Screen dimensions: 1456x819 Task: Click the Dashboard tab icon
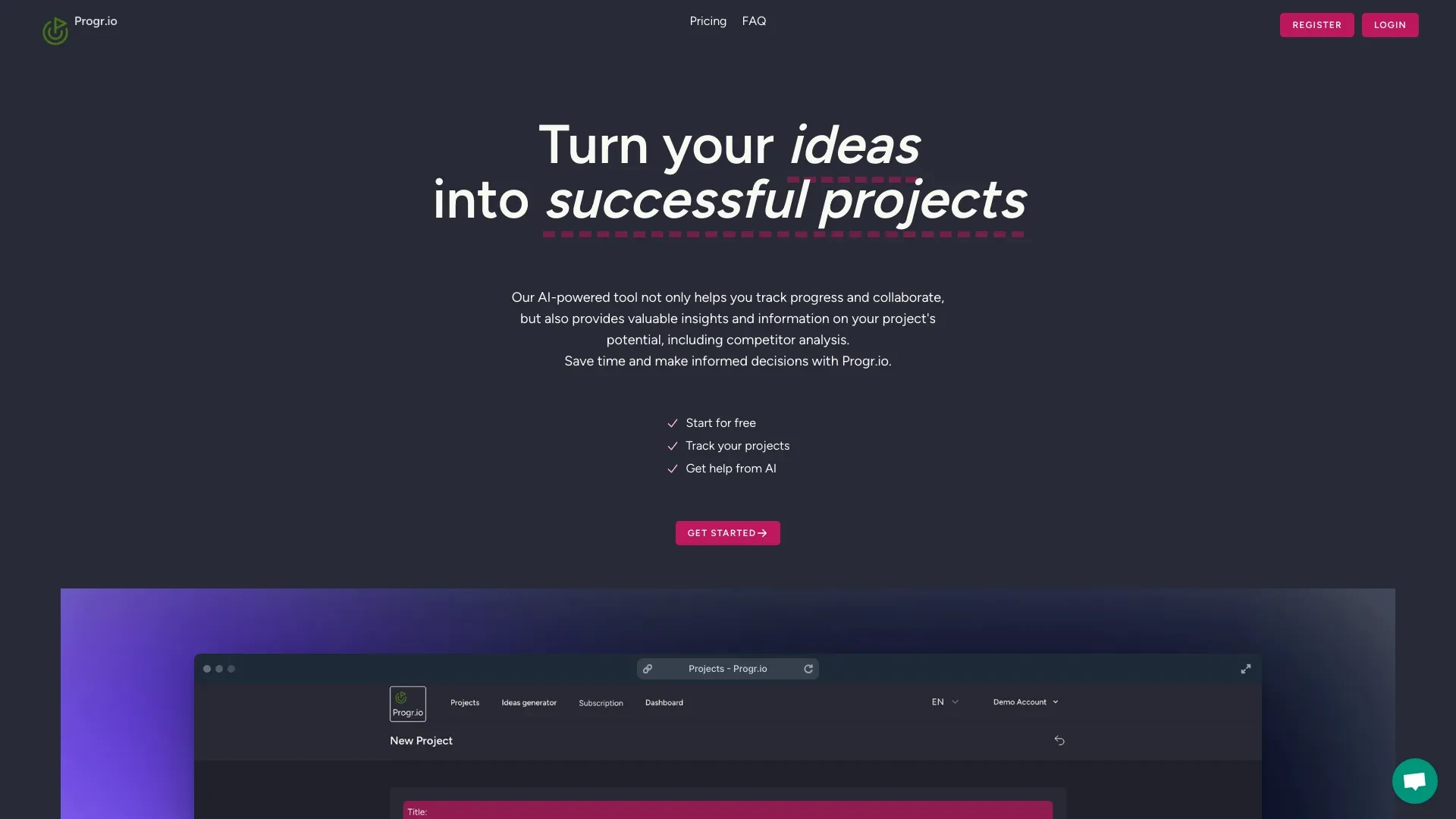pyautogui.click(x=664, y=703)
